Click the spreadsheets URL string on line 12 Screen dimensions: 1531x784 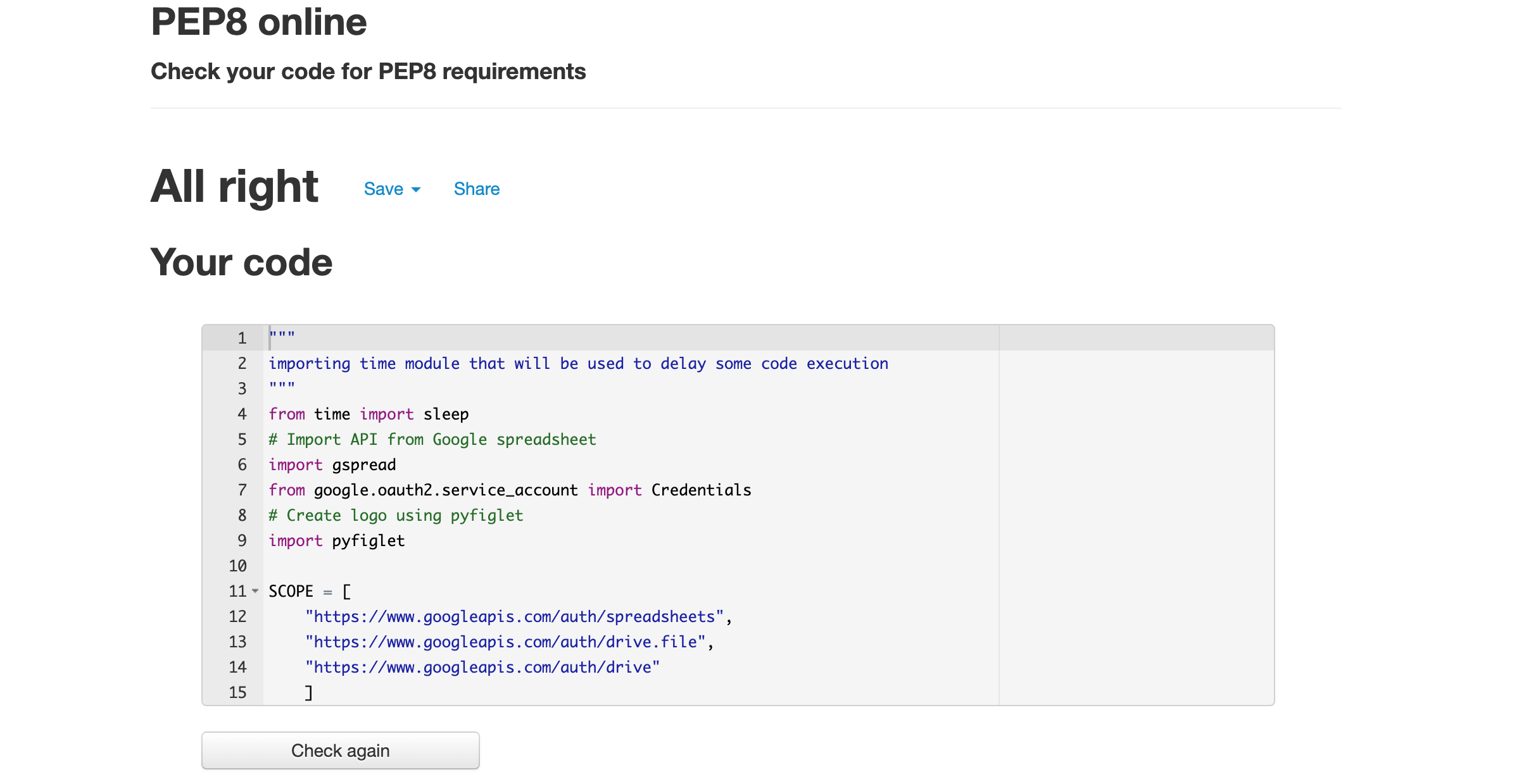(x=514, y=617)
